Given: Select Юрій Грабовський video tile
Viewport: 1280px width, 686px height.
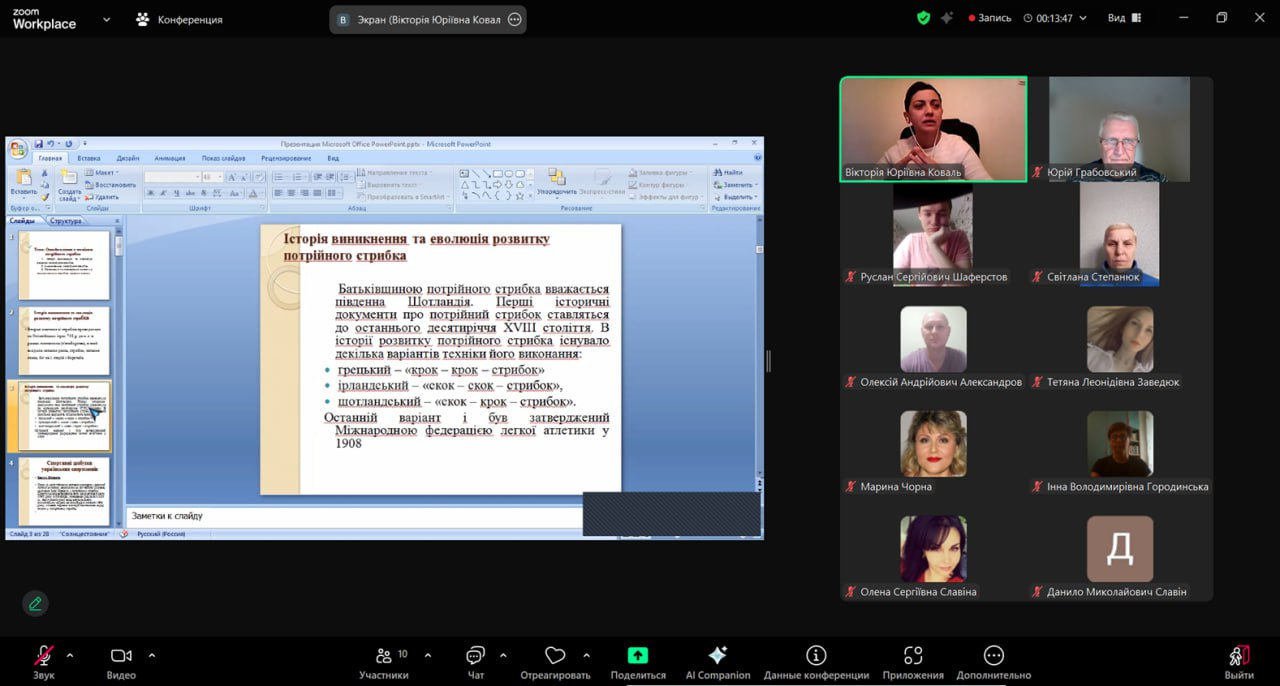Looking at the screenshot, I should click(1119, 130).
